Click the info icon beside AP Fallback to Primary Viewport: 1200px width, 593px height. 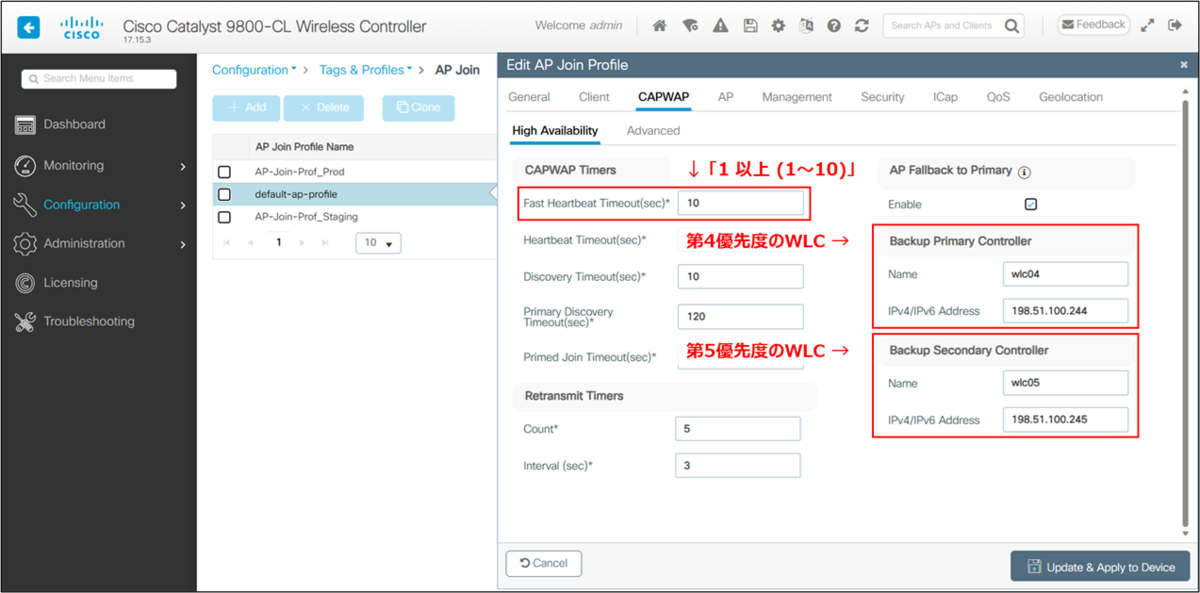(1025, 172)
